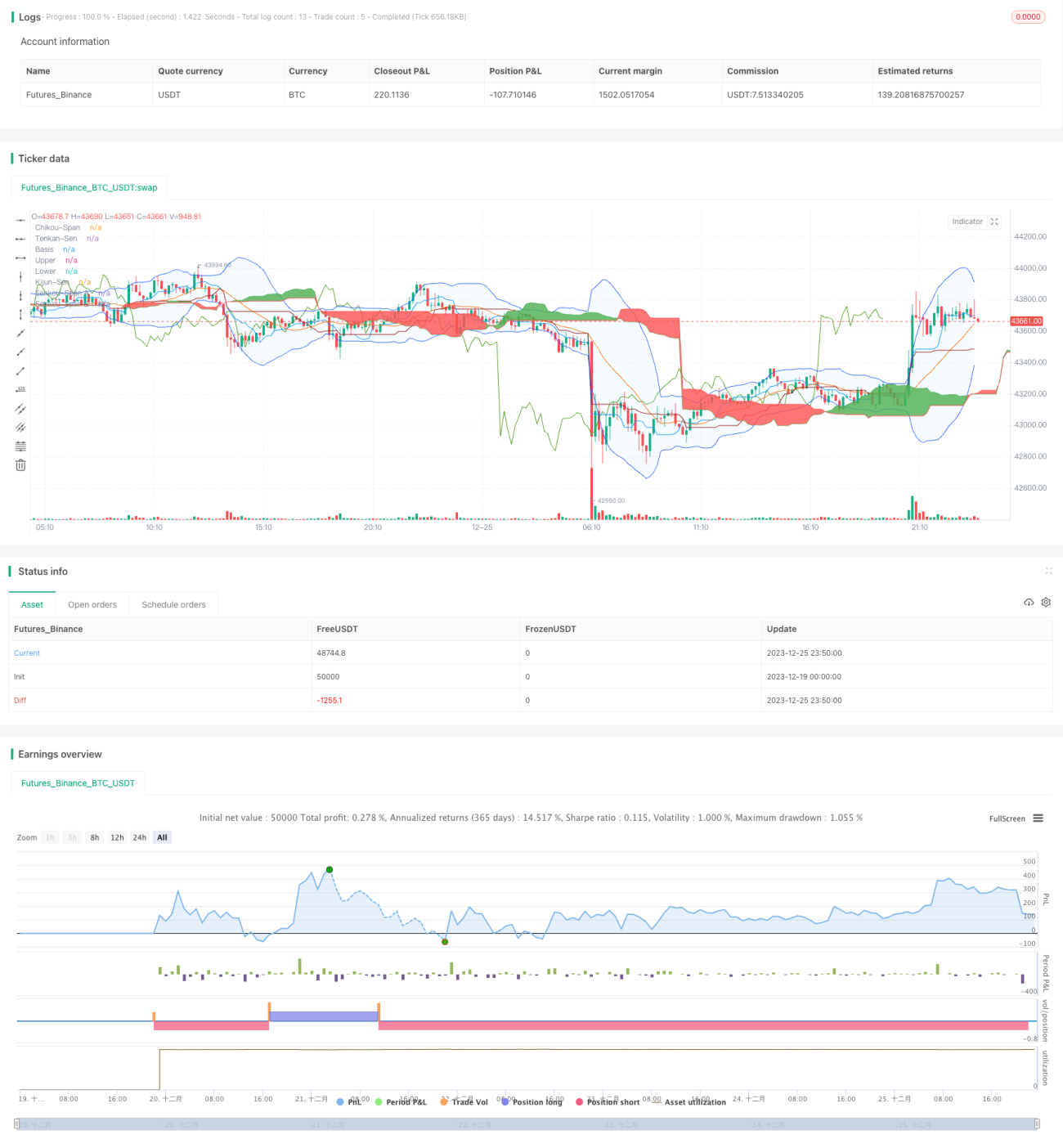
Task: Switch to the Schedule orders tab
Action: [173, 604]
